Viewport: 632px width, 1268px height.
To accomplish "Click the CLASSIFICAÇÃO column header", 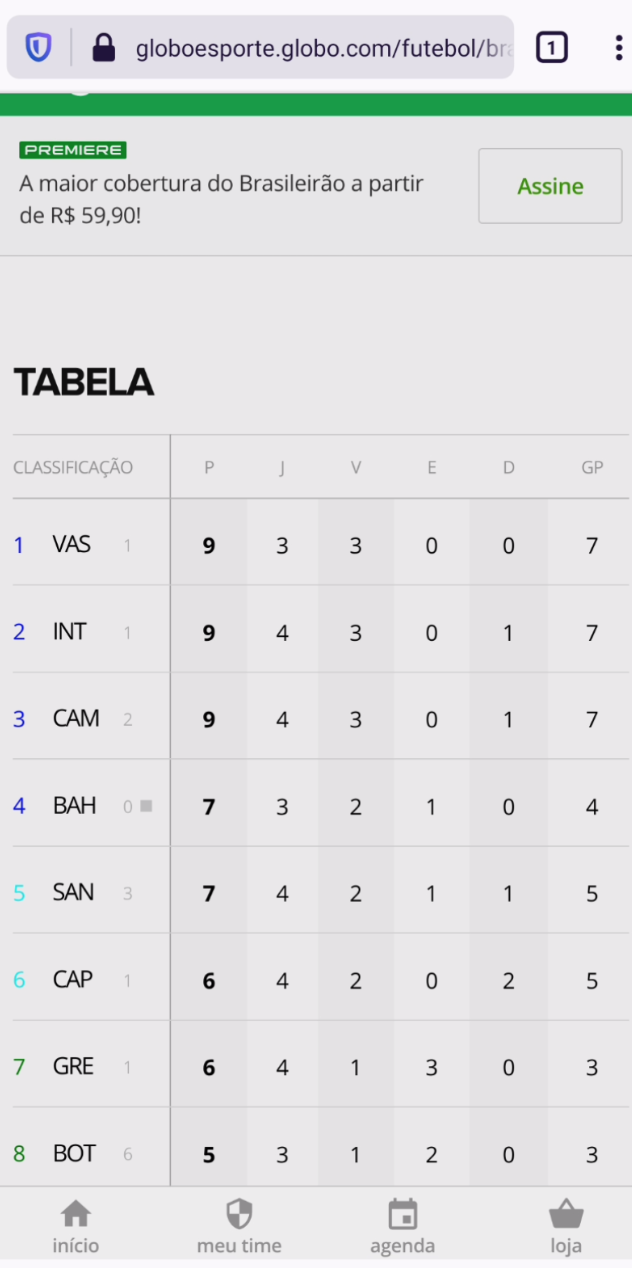I will [73, 467].
